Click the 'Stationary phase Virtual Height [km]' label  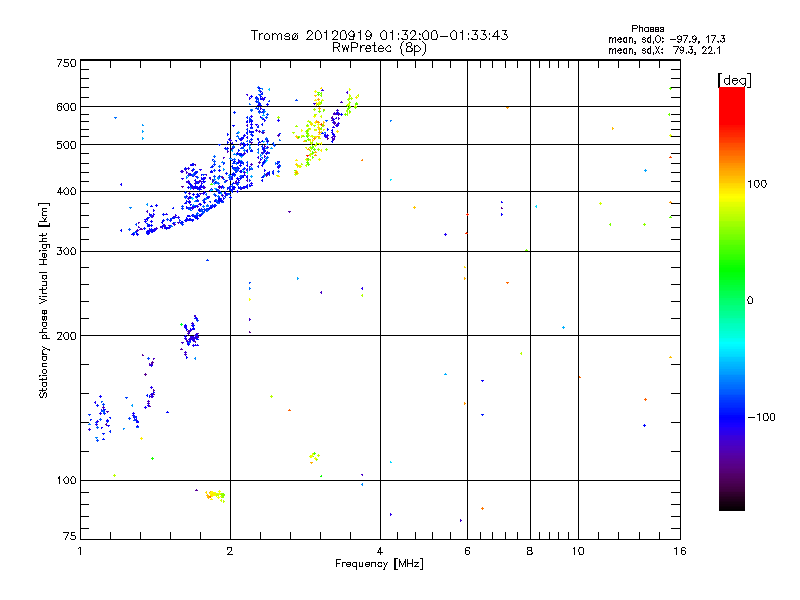[x=44, y=300]
